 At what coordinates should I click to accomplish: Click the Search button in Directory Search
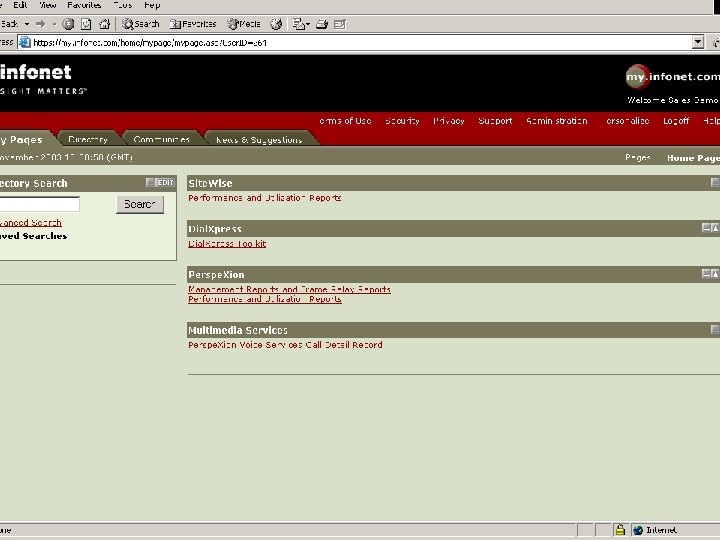coord(140,204)
